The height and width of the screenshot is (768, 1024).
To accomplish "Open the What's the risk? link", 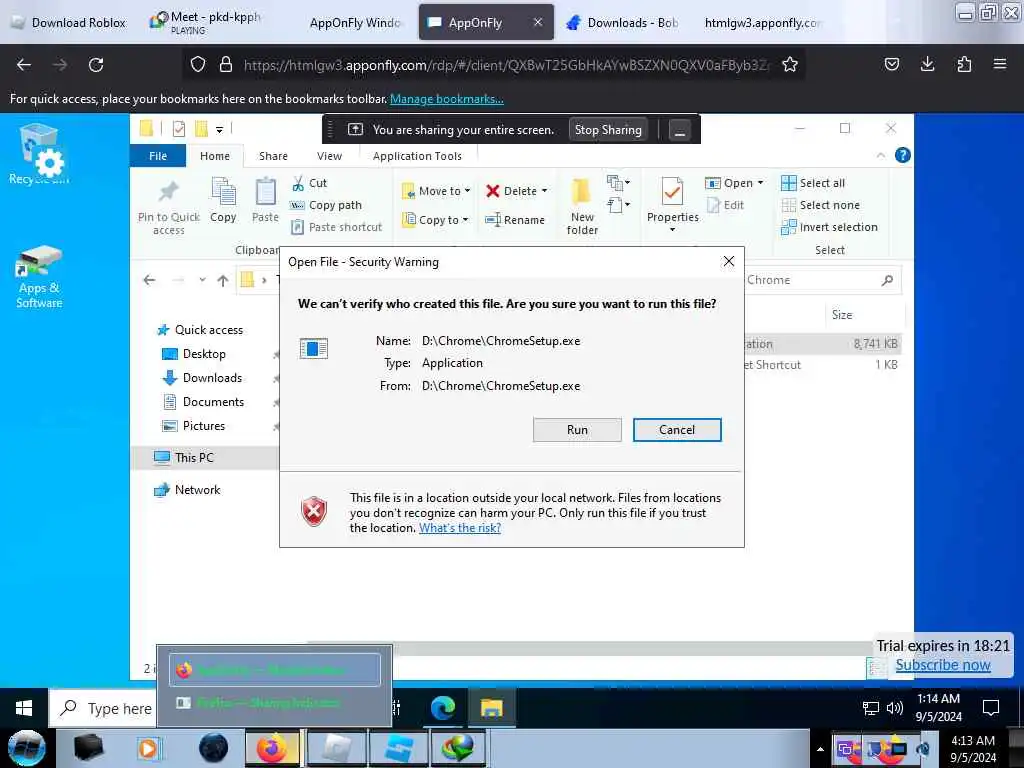I will (x=460, y=528).
